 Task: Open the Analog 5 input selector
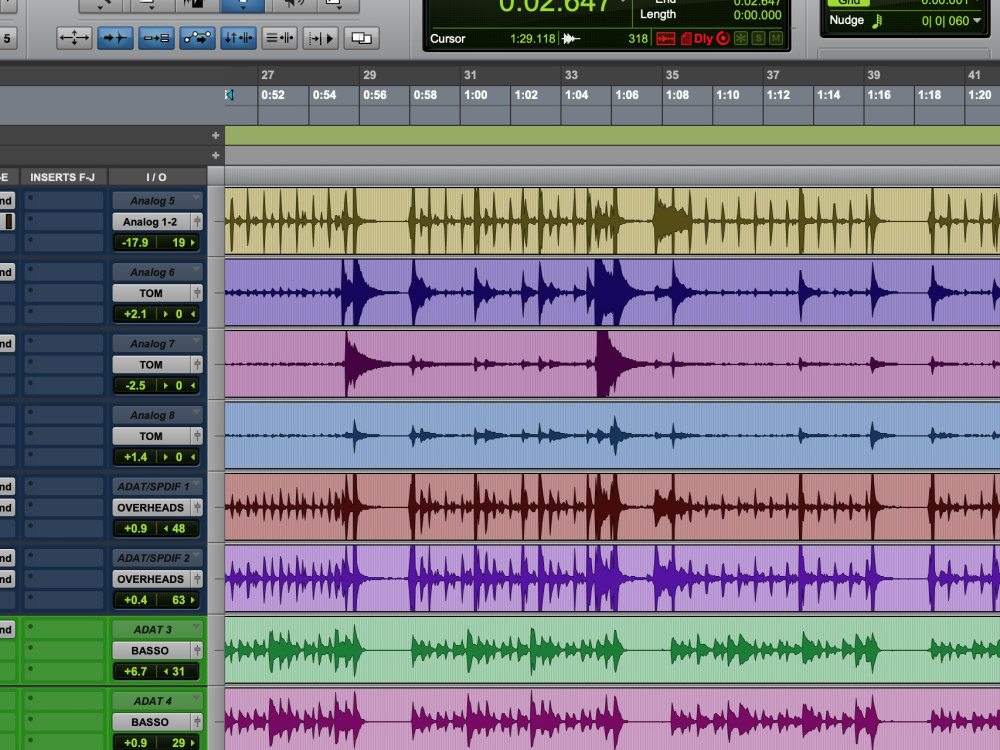(x=158, y=201)
